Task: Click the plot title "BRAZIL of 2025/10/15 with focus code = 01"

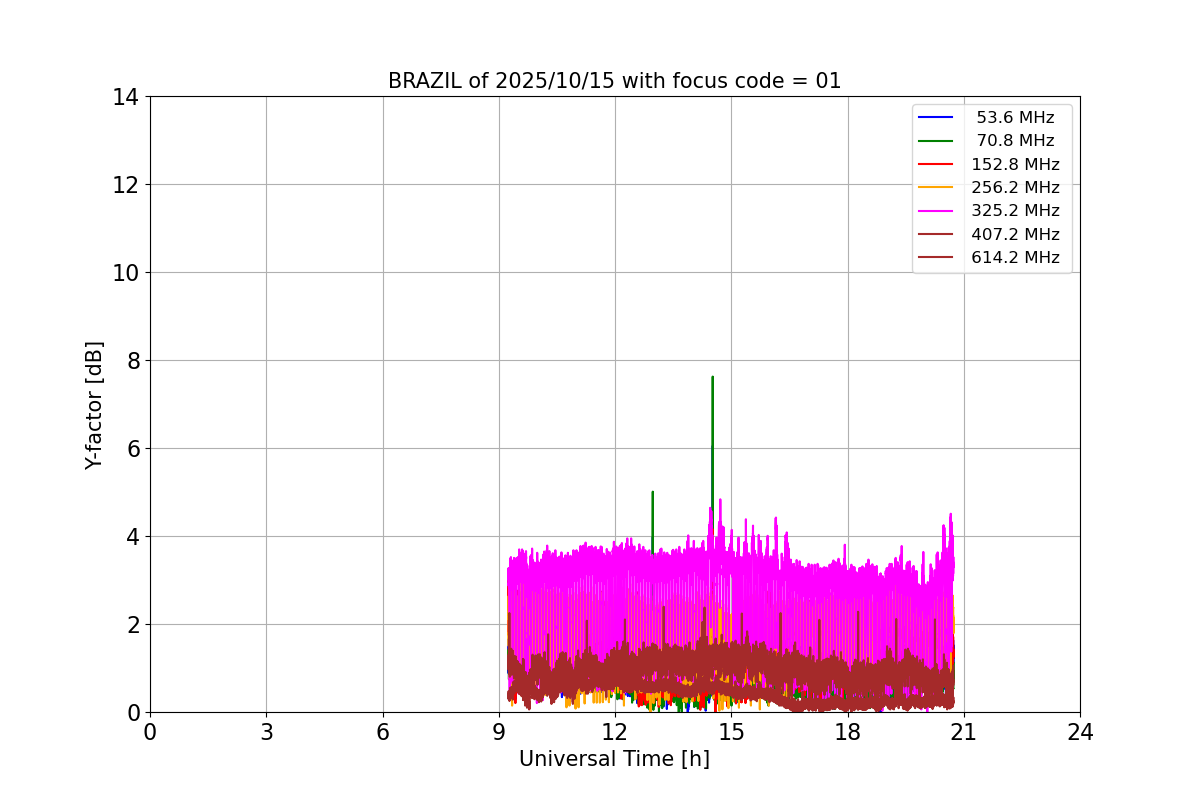Action: point(614,81)
